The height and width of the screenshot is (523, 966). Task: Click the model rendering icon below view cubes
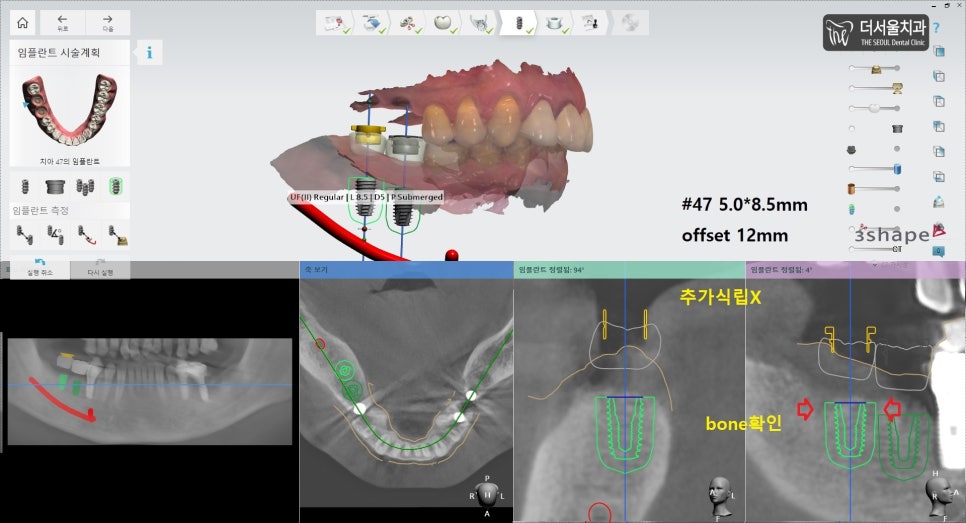coord(939,202)
